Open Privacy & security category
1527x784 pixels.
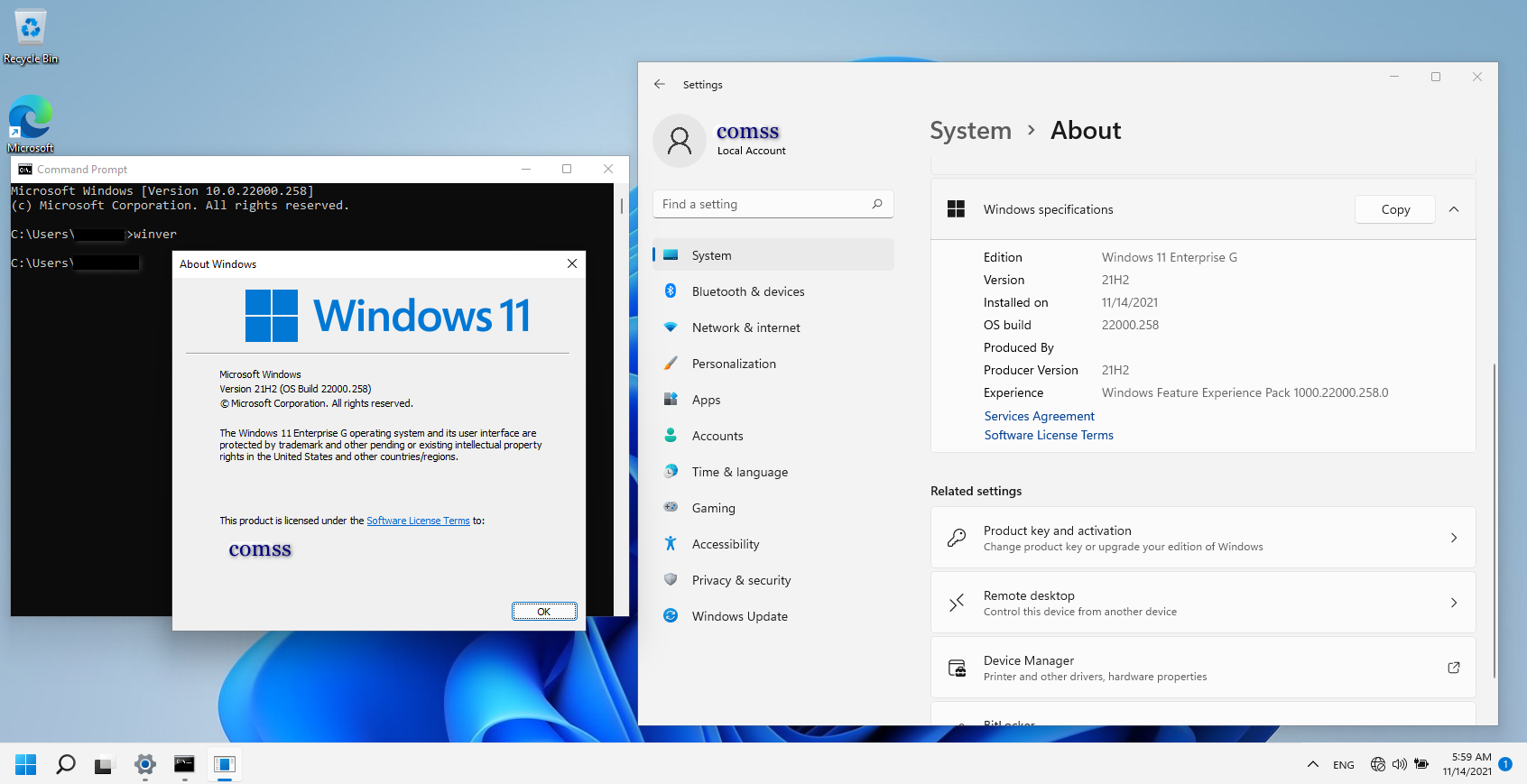[773, 580]
